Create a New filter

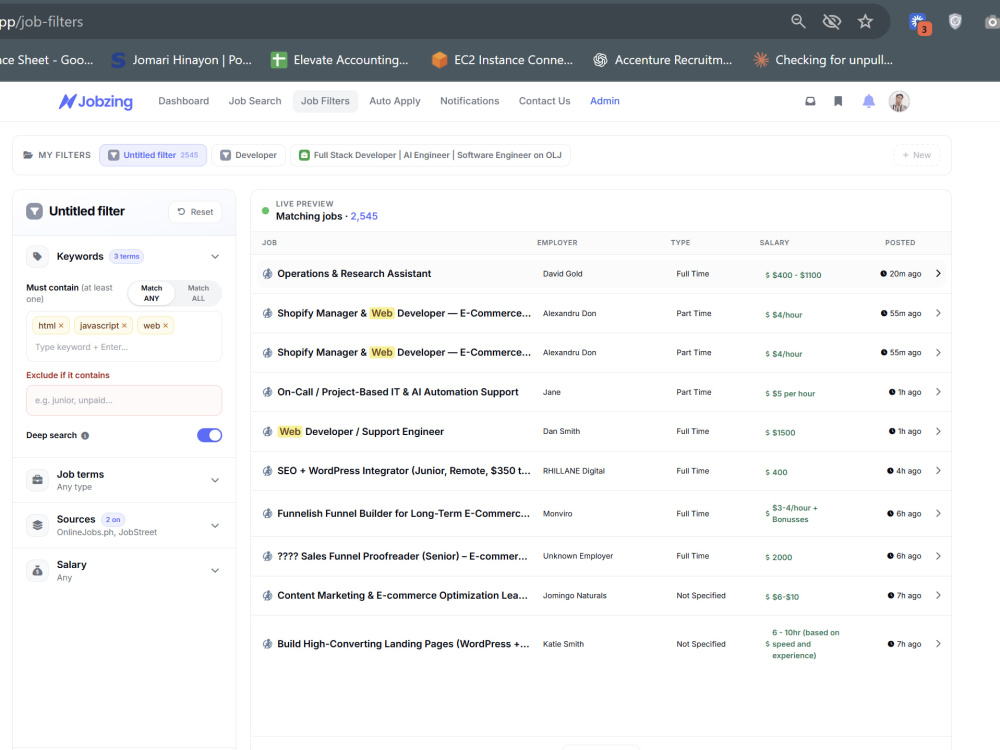pyautogui.click(x=916, y=155)
